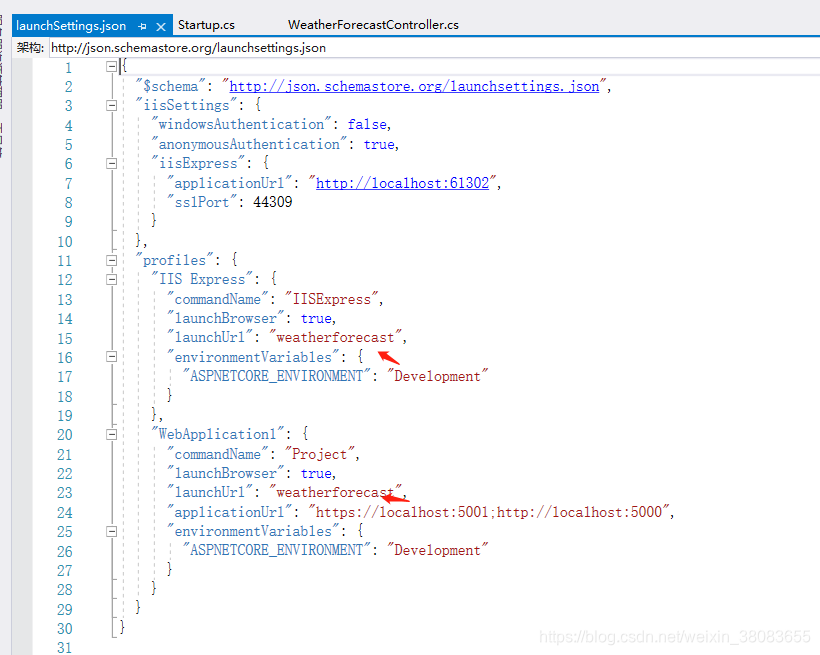Toggle the pin icon on launchSettings.json tab
The height and width of the screenshot is (655, 820).
point(142,26)
